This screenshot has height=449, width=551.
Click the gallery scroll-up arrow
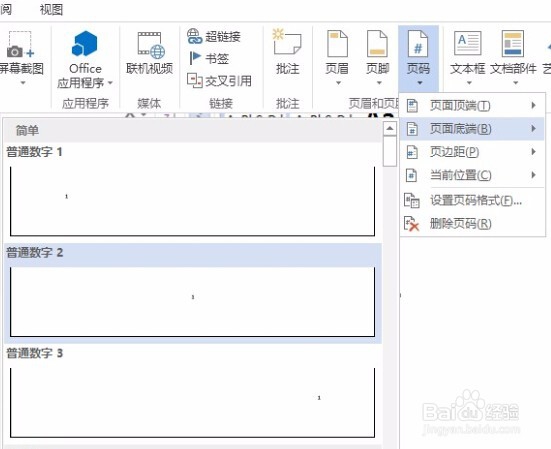point(390,128)
